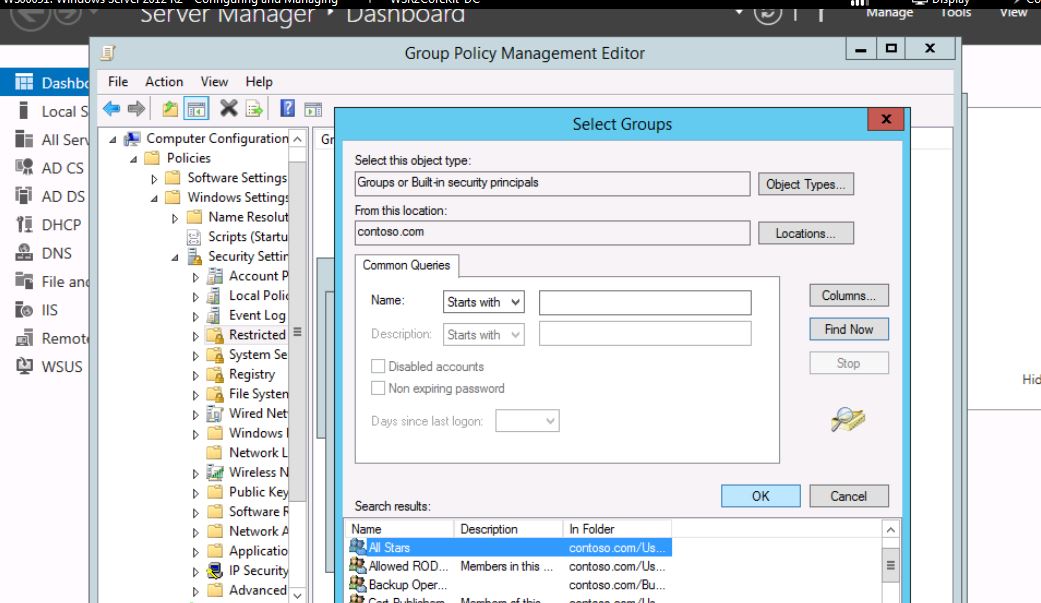Open Server Manager Tools menu
This screenshot has width=1041, height=603.
(956, 12)
